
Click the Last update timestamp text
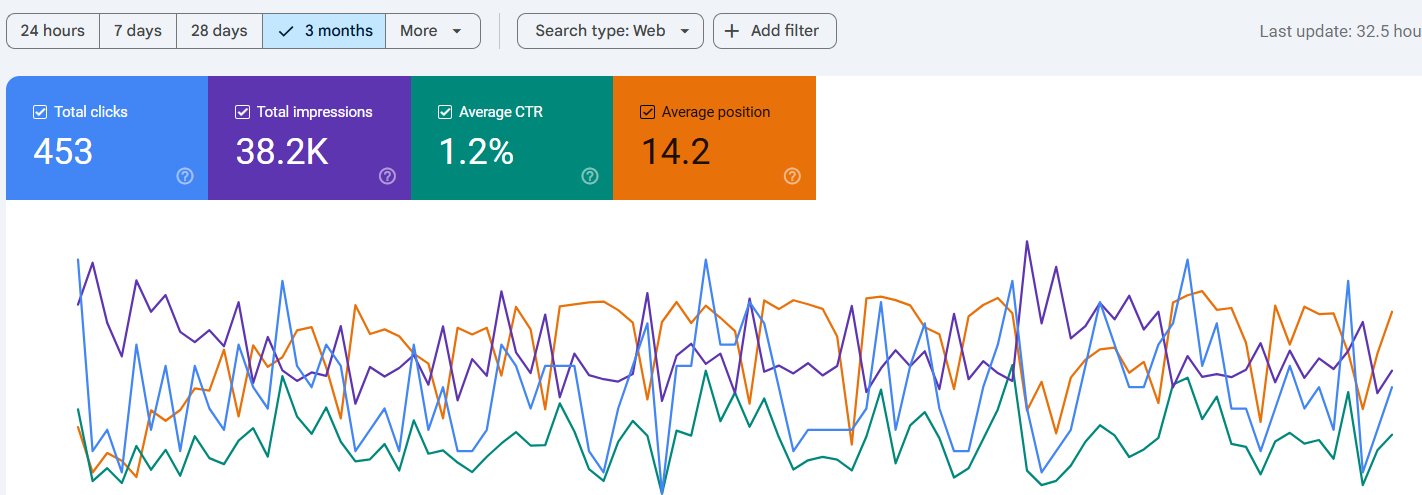pyautogui.click(x=1339, y=31)
